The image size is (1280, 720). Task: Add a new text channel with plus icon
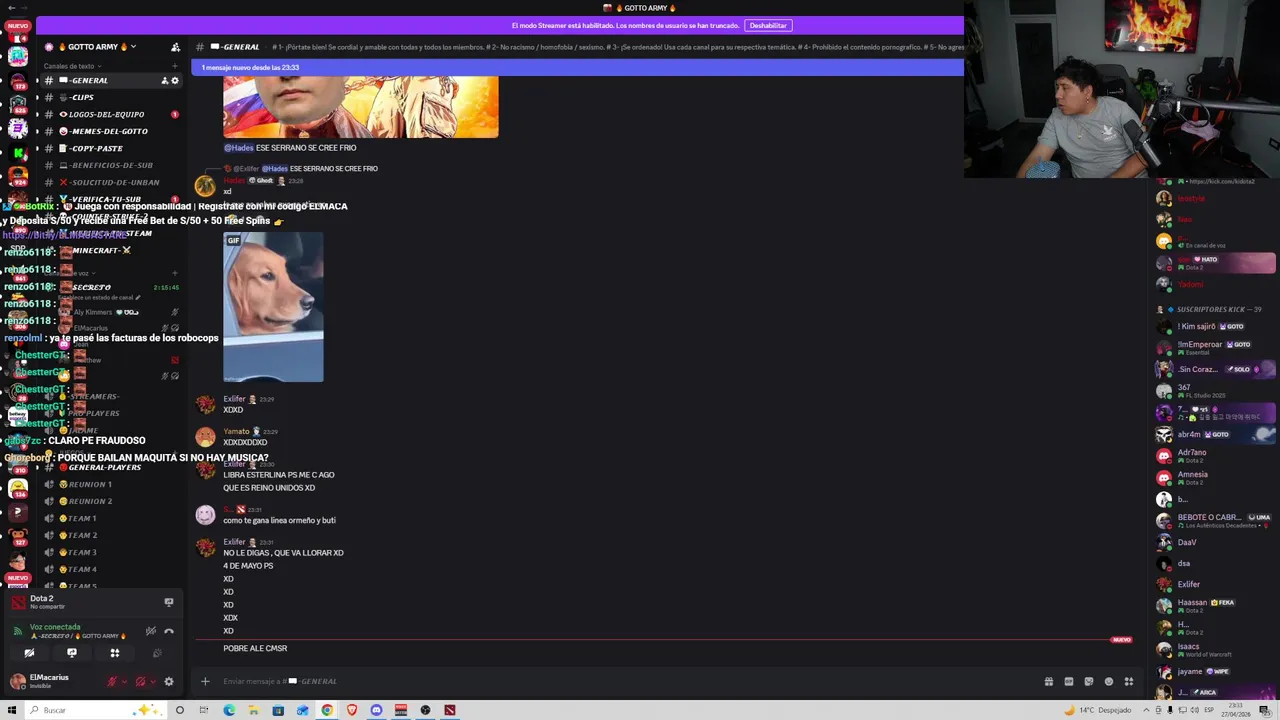click(175, 66)
